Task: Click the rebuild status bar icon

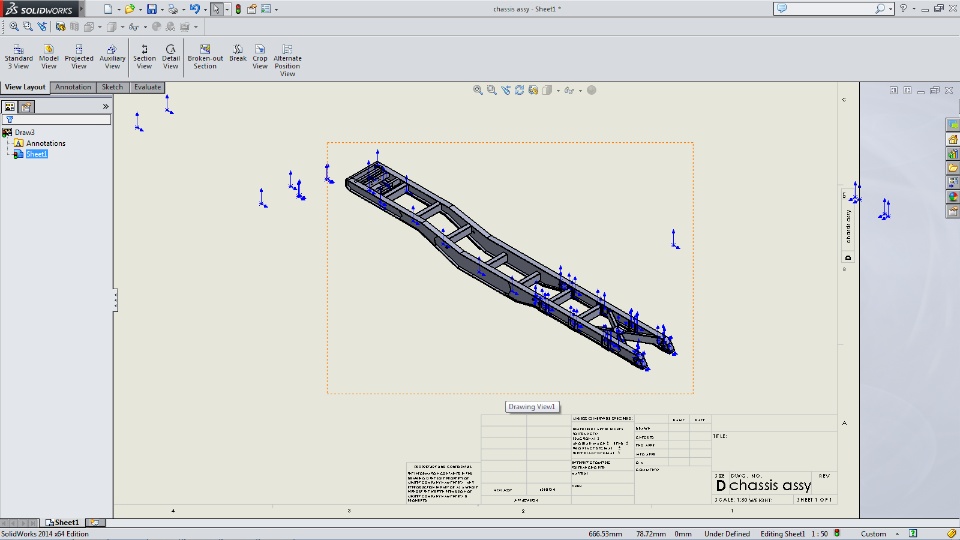Action: tap(837, 533)
